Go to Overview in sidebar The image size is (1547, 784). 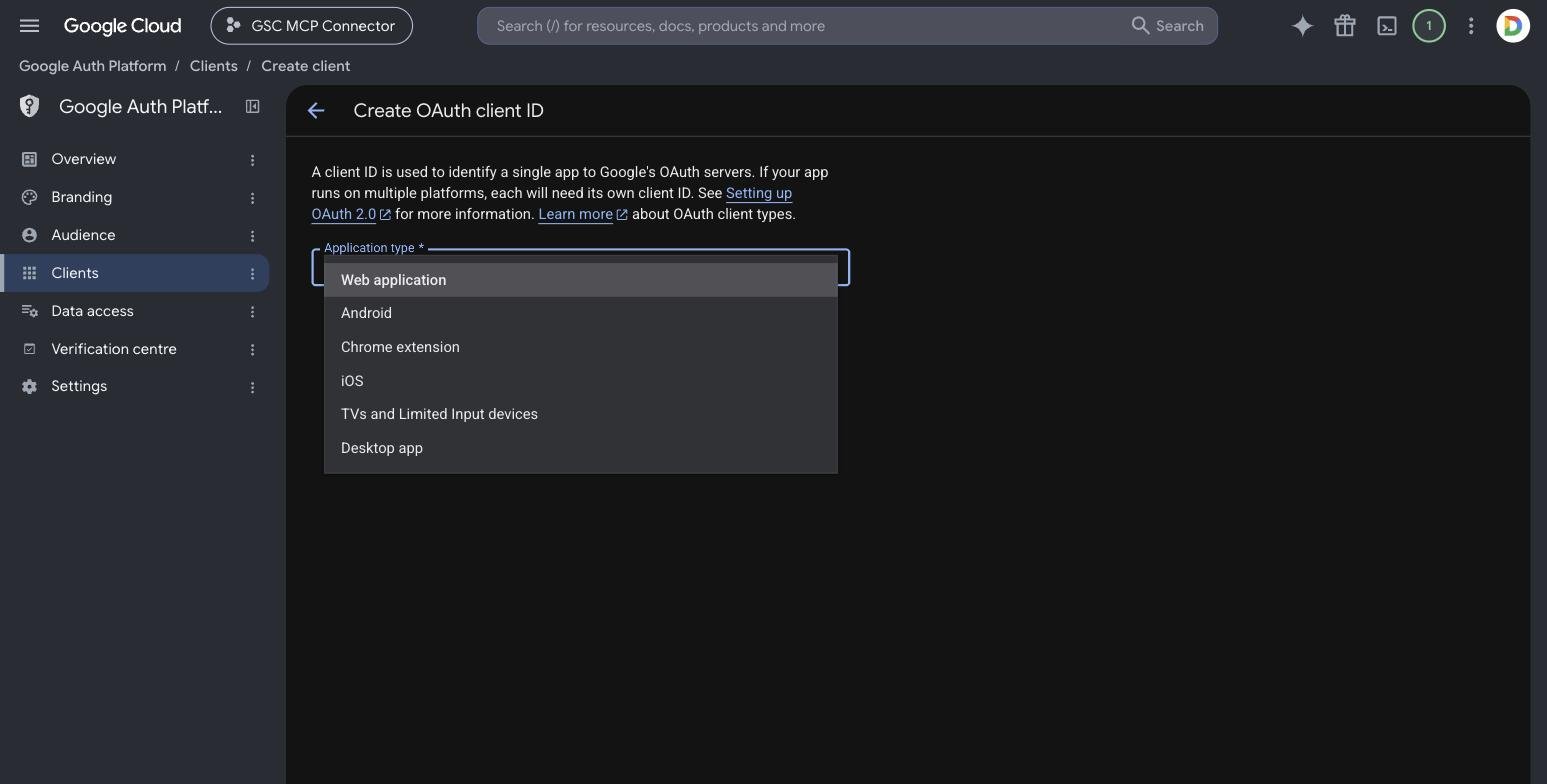pos(84,159)
